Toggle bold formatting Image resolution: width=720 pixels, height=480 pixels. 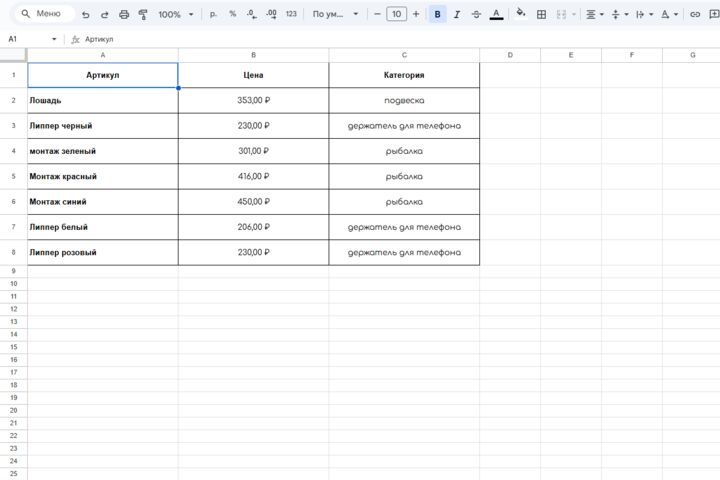pos(438,14)
